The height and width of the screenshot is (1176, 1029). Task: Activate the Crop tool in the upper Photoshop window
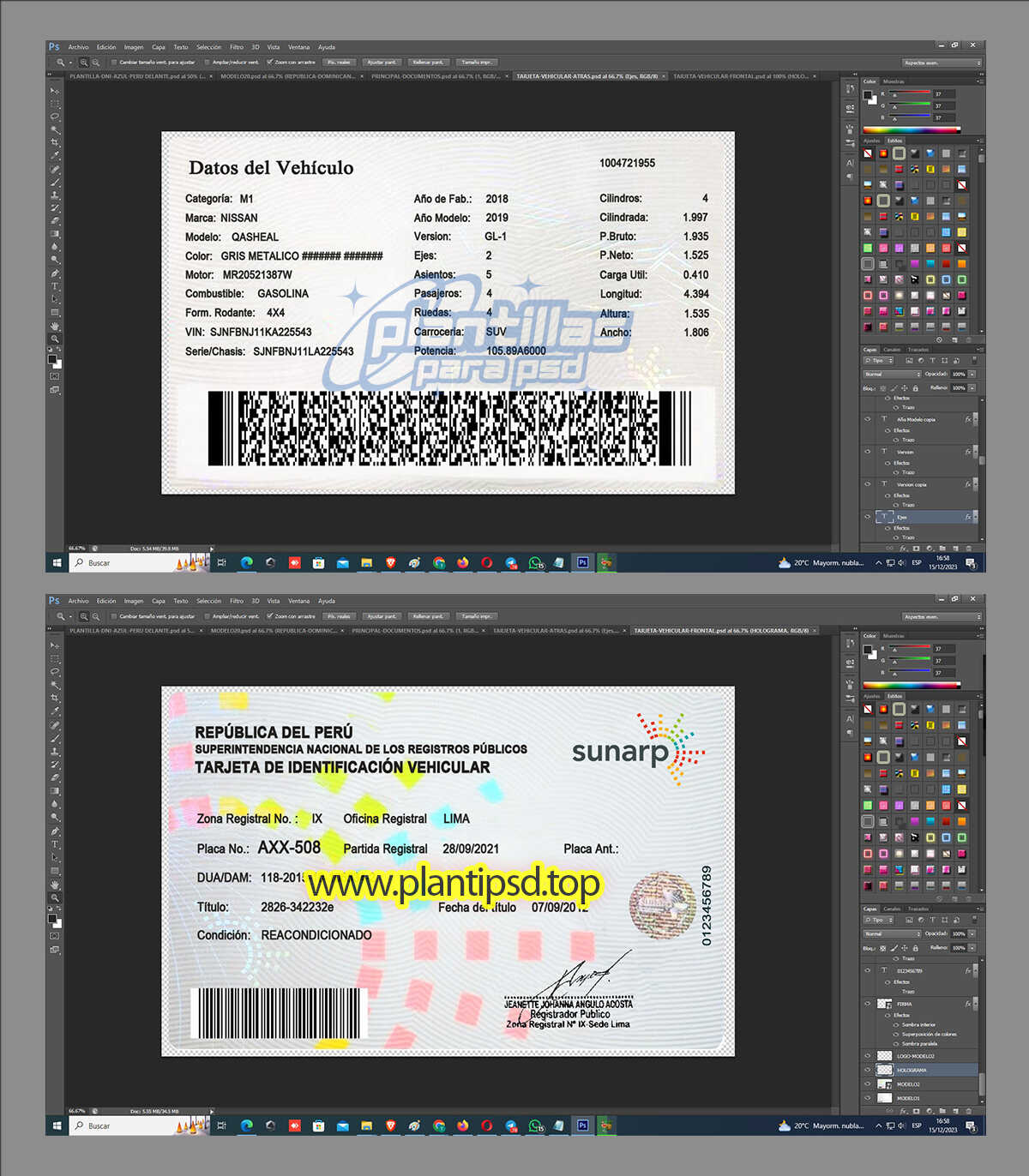tap(55, 142)
